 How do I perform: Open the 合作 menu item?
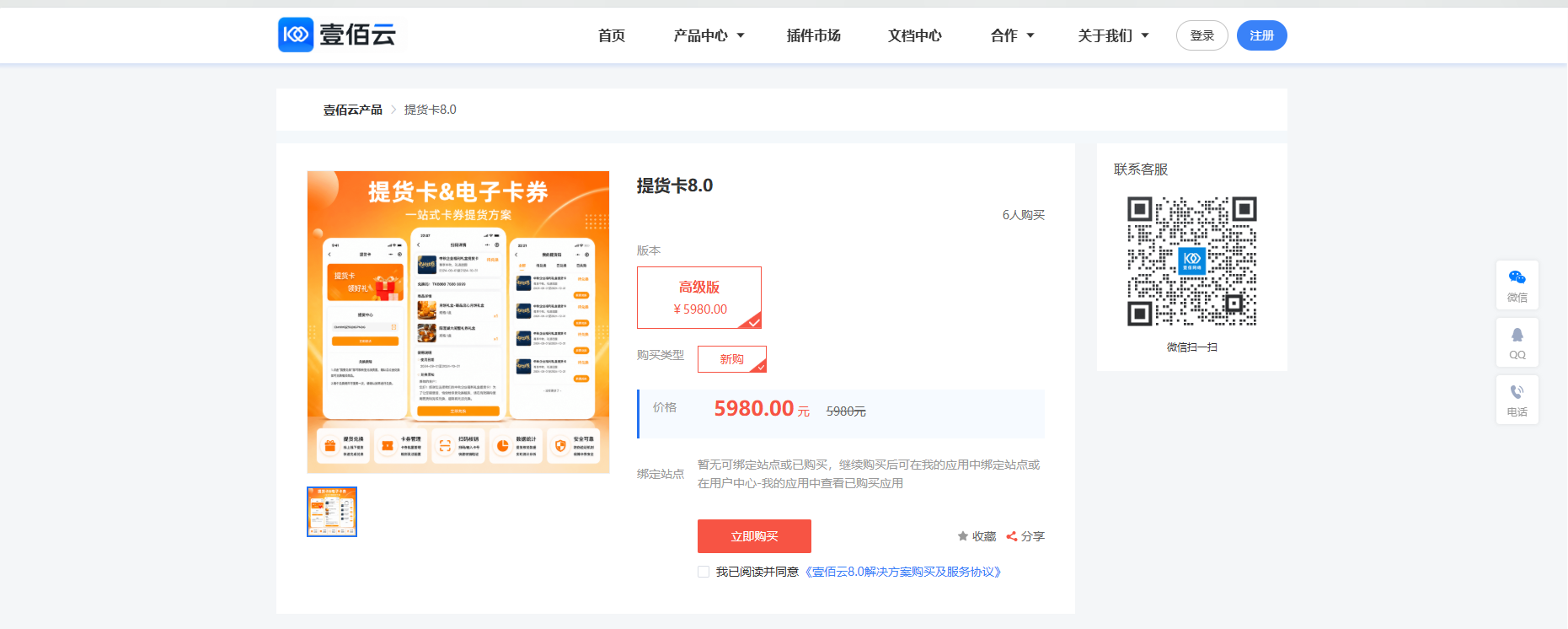1004,35
